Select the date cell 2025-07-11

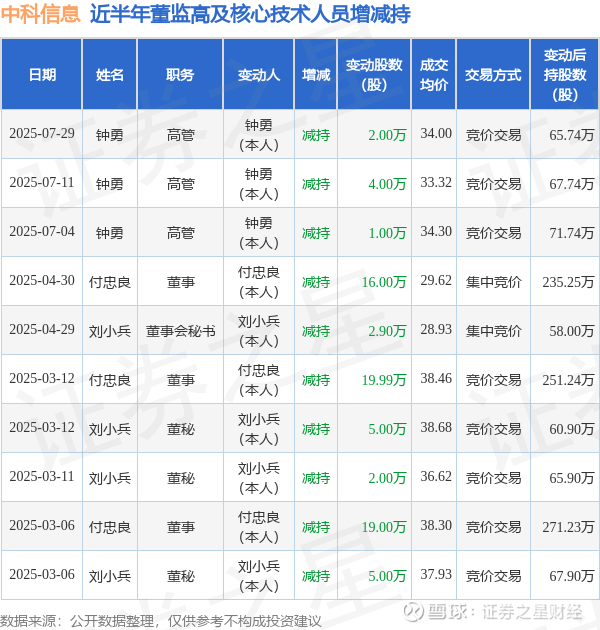42,182
